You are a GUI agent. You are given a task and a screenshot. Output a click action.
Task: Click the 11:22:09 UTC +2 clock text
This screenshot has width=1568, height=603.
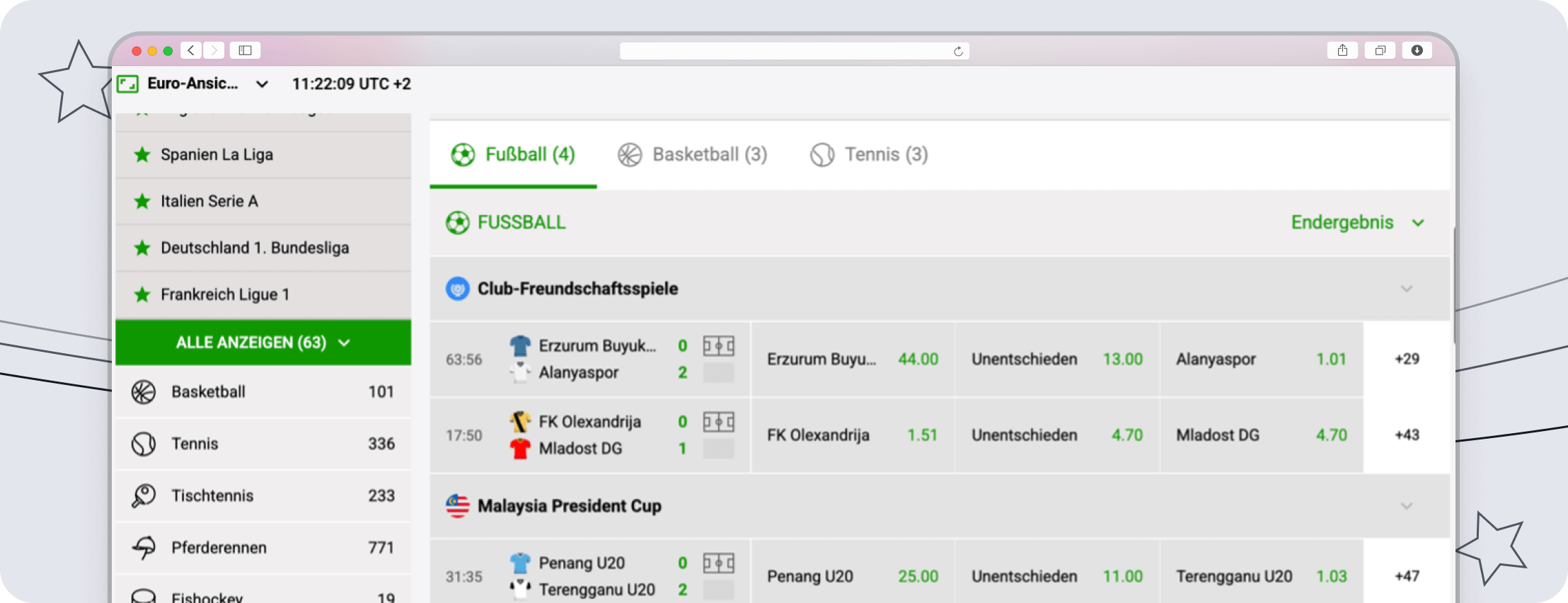tap(351, 84)
